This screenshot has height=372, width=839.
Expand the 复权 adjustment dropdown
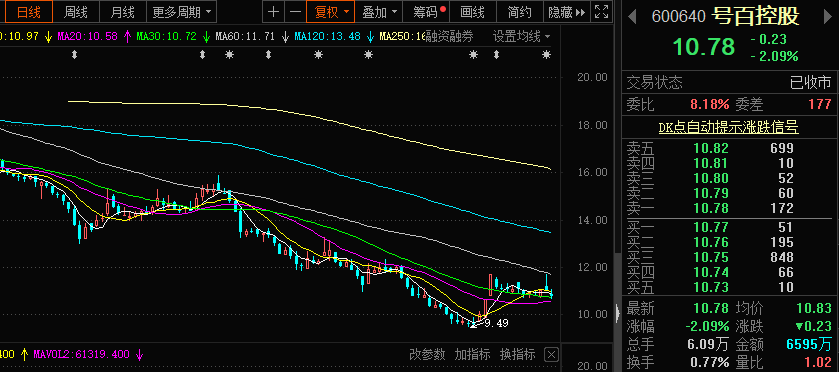point(331,12)
